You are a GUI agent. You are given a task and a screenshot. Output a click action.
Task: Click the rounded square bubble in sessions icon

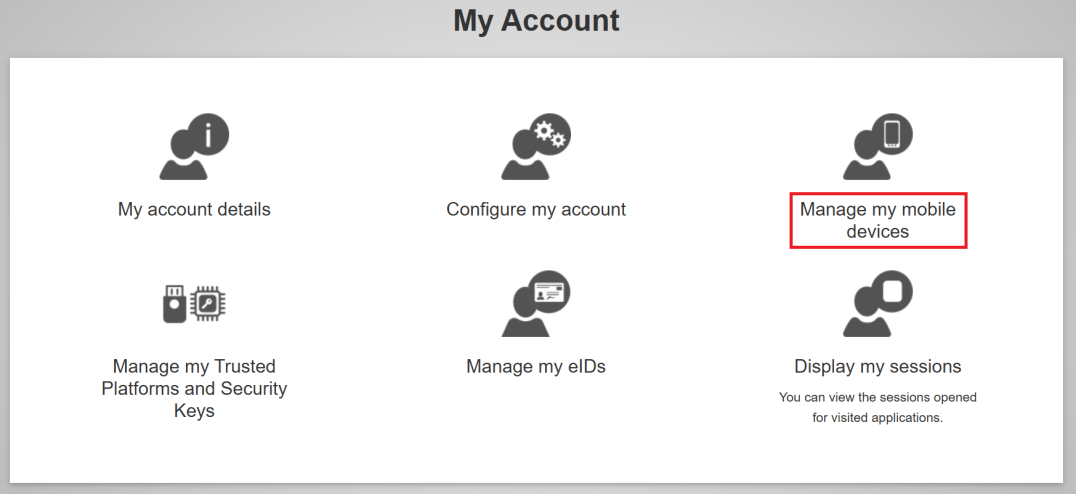tap(891, 291)
